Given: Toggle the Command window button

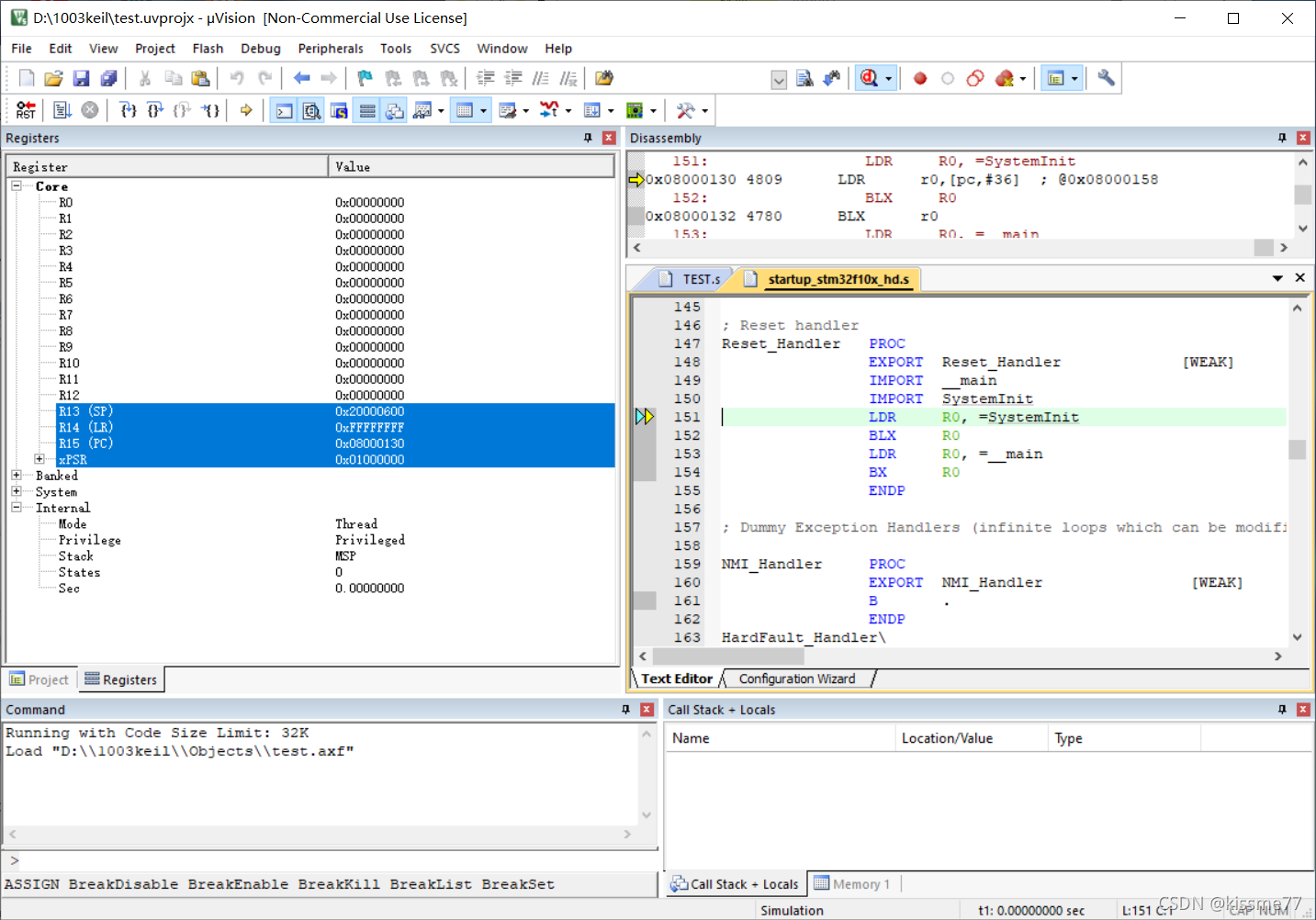Looking at the screenshot, I should [285, 111].
